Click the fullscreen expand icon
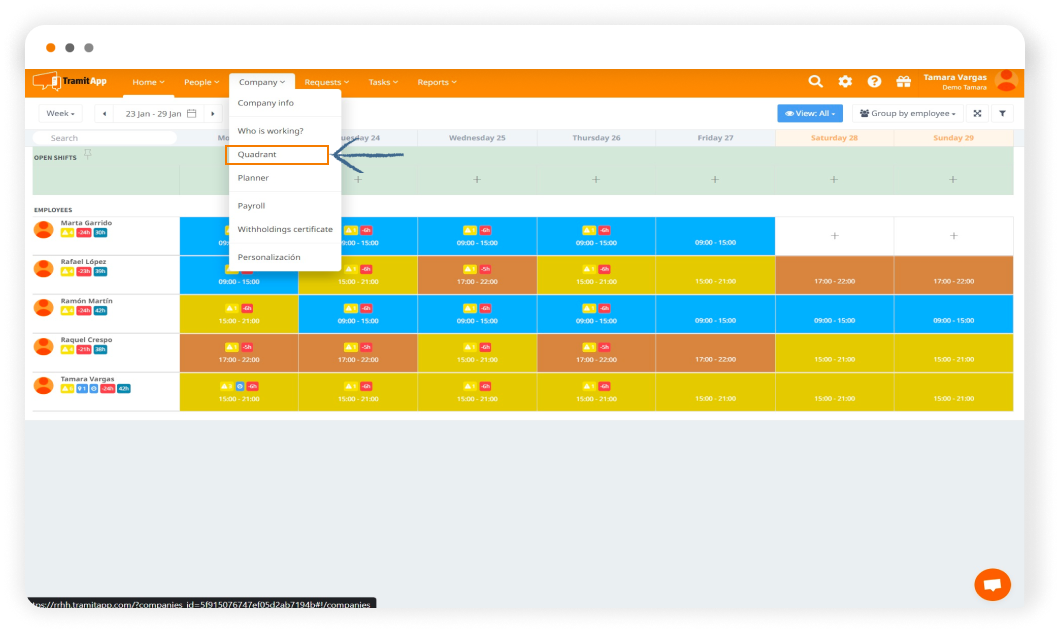The width and height of the screenshot is (1061, 633). tap(977, 114)
